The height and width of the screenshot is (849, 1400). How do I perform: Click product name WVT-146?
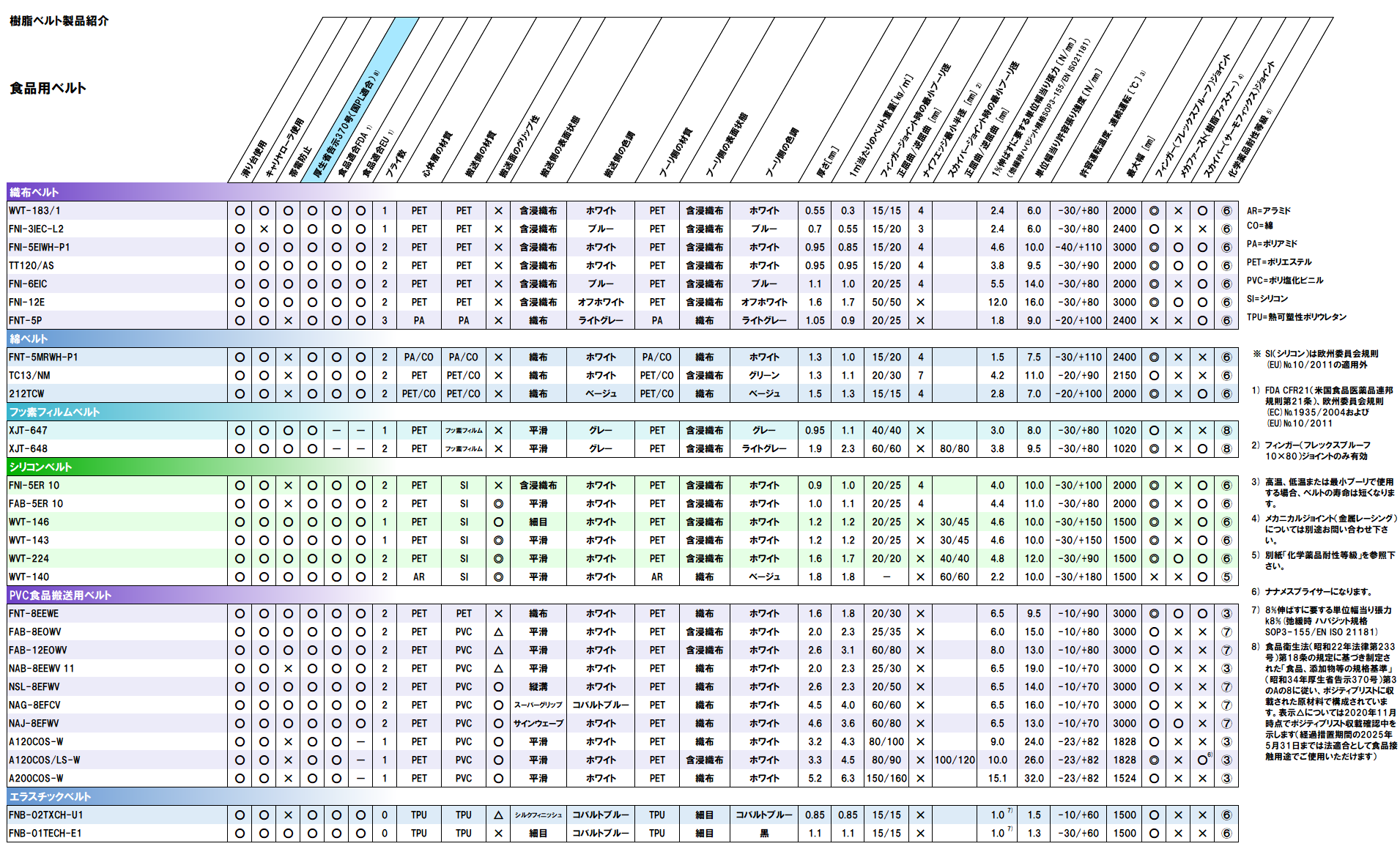pos(29,522)
